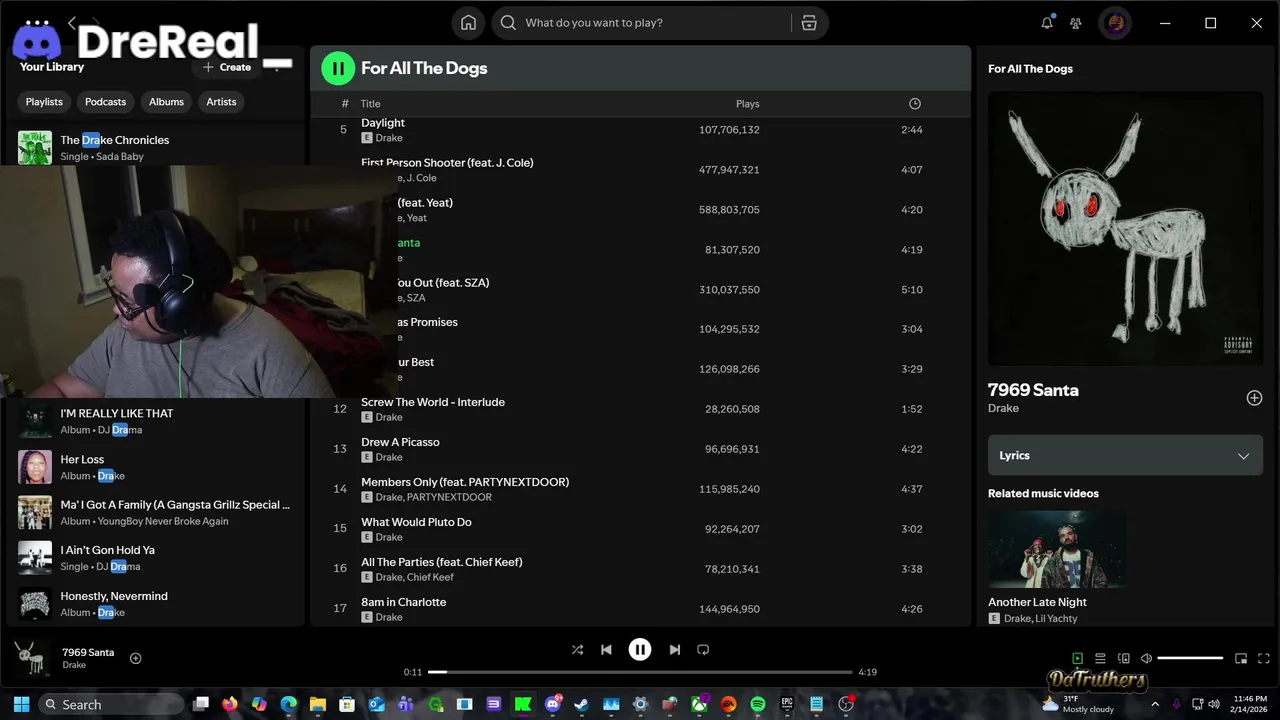Adjust the volume slider
1280x720 pixels.
(1190, 658)
